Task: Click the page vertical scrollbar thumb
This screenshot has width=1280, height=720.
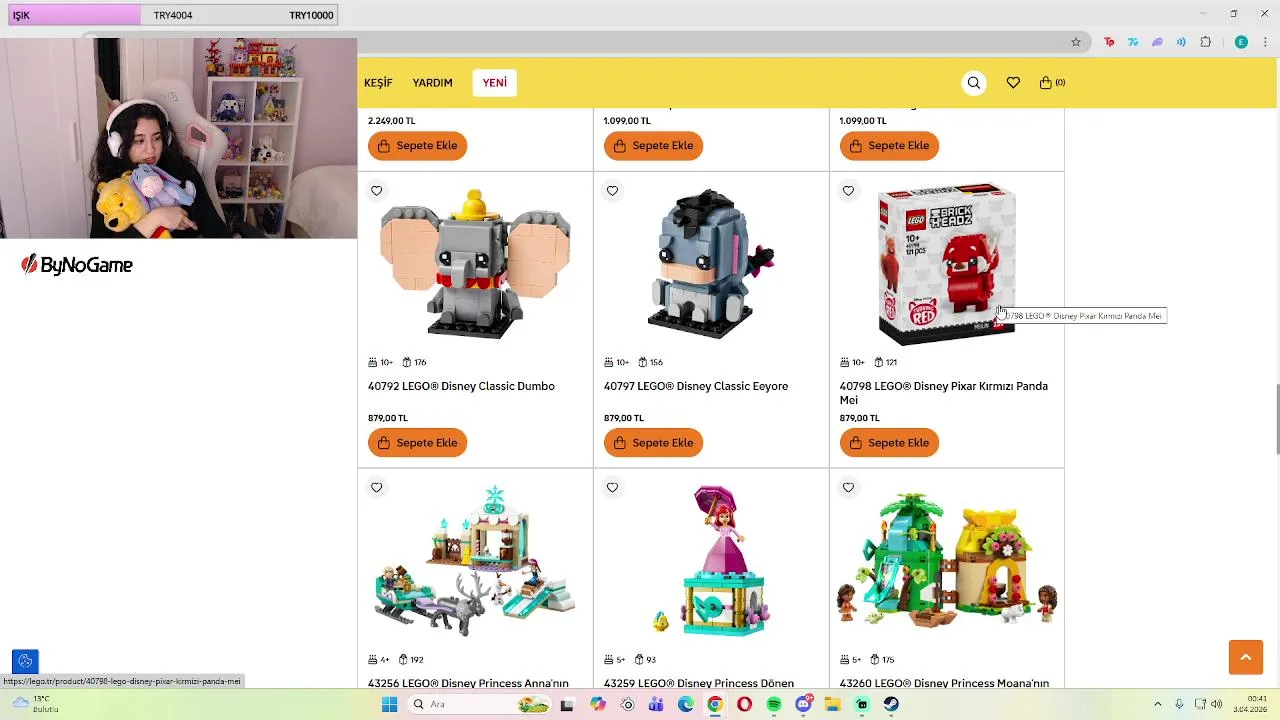Action: pyautogui.click(x=1276, y=419)
